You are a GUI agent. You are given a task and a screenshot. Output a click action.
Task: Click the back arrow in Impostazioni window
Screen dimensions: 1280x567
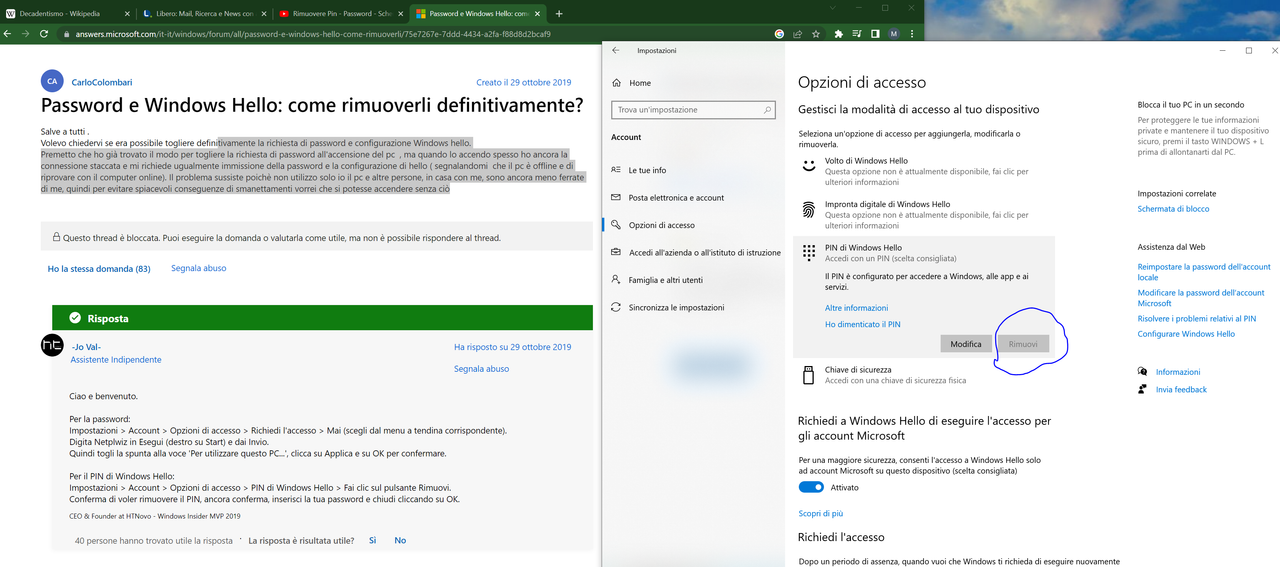click(615, 50)
